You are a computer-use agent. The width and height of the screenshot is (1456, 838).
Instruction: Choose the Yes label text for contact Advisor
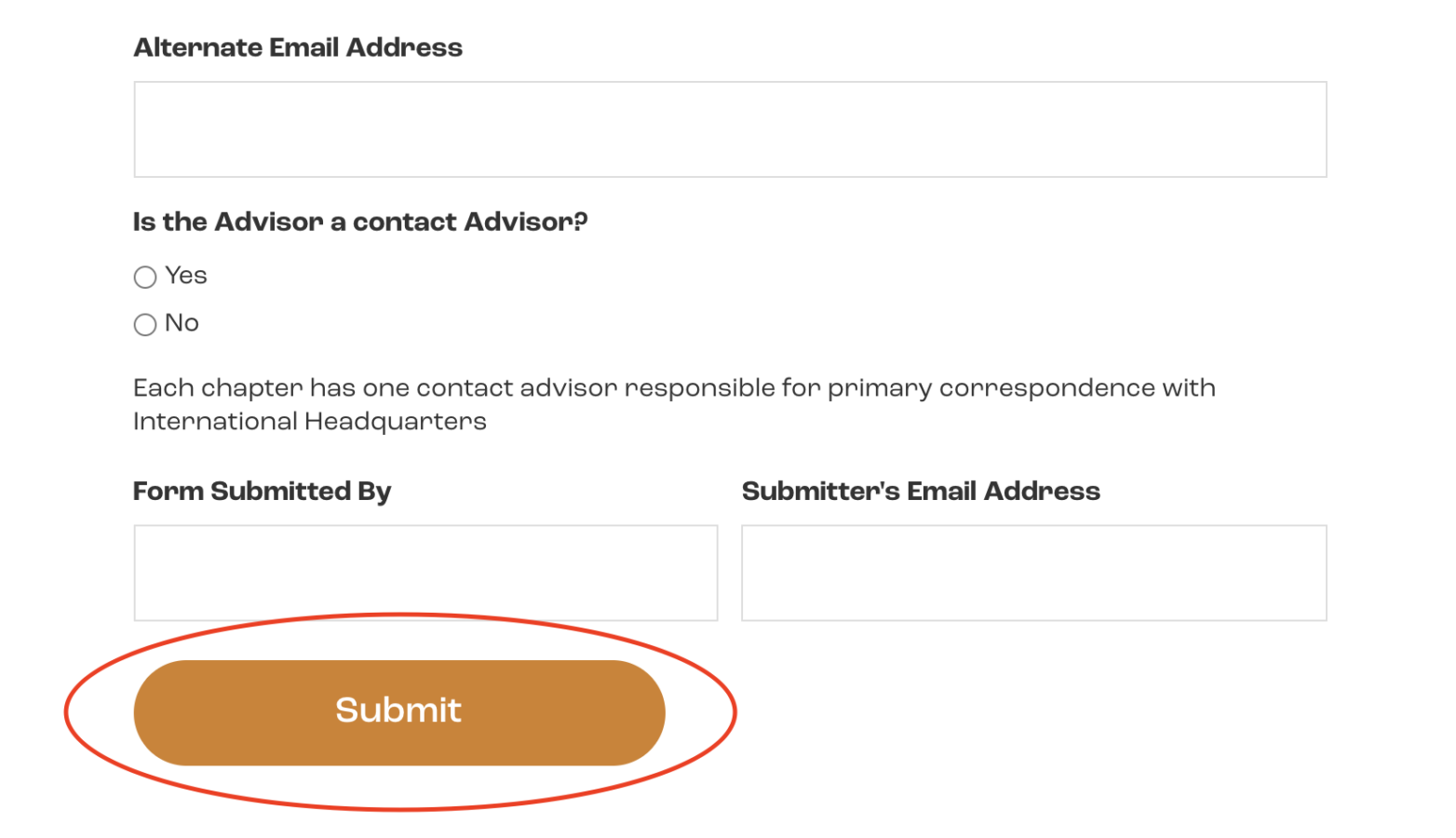click(x=186, y=276)
